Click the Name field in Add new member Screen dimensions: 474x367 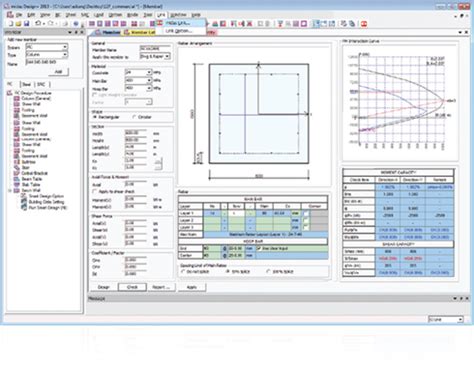click(47, 62)
